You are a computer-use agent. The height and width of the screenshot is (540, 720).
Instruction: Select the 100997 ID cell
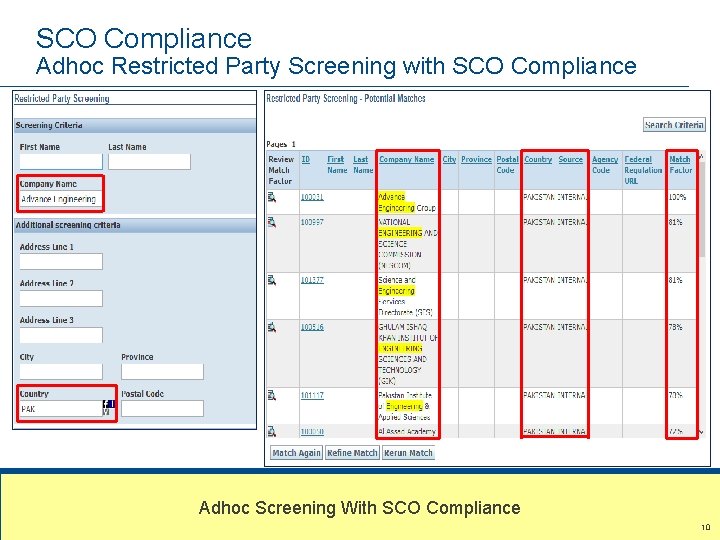click(312, 222)
